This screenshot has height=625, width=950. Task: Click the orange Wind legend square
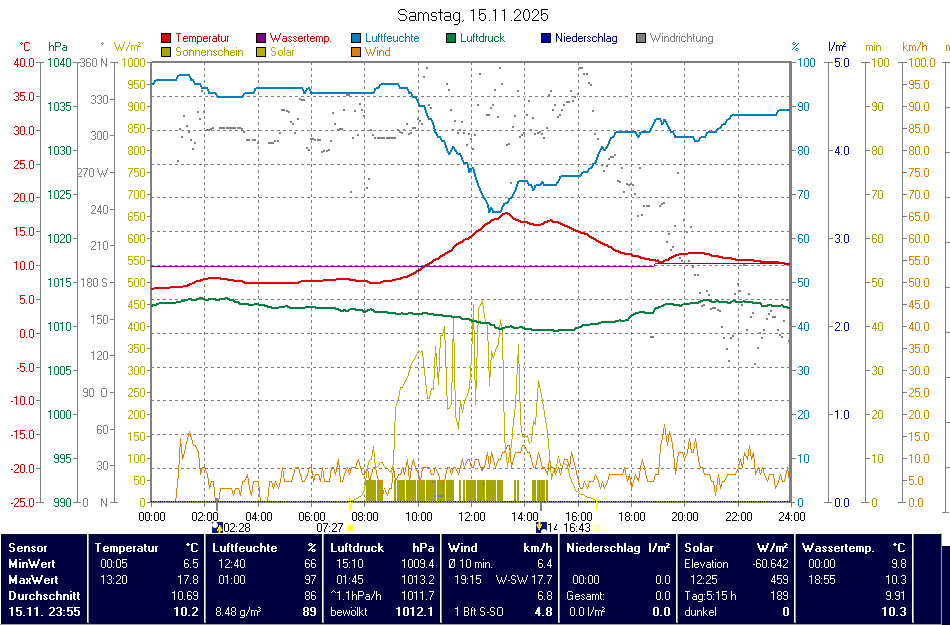pyautogui.click(x=356, y=52)
